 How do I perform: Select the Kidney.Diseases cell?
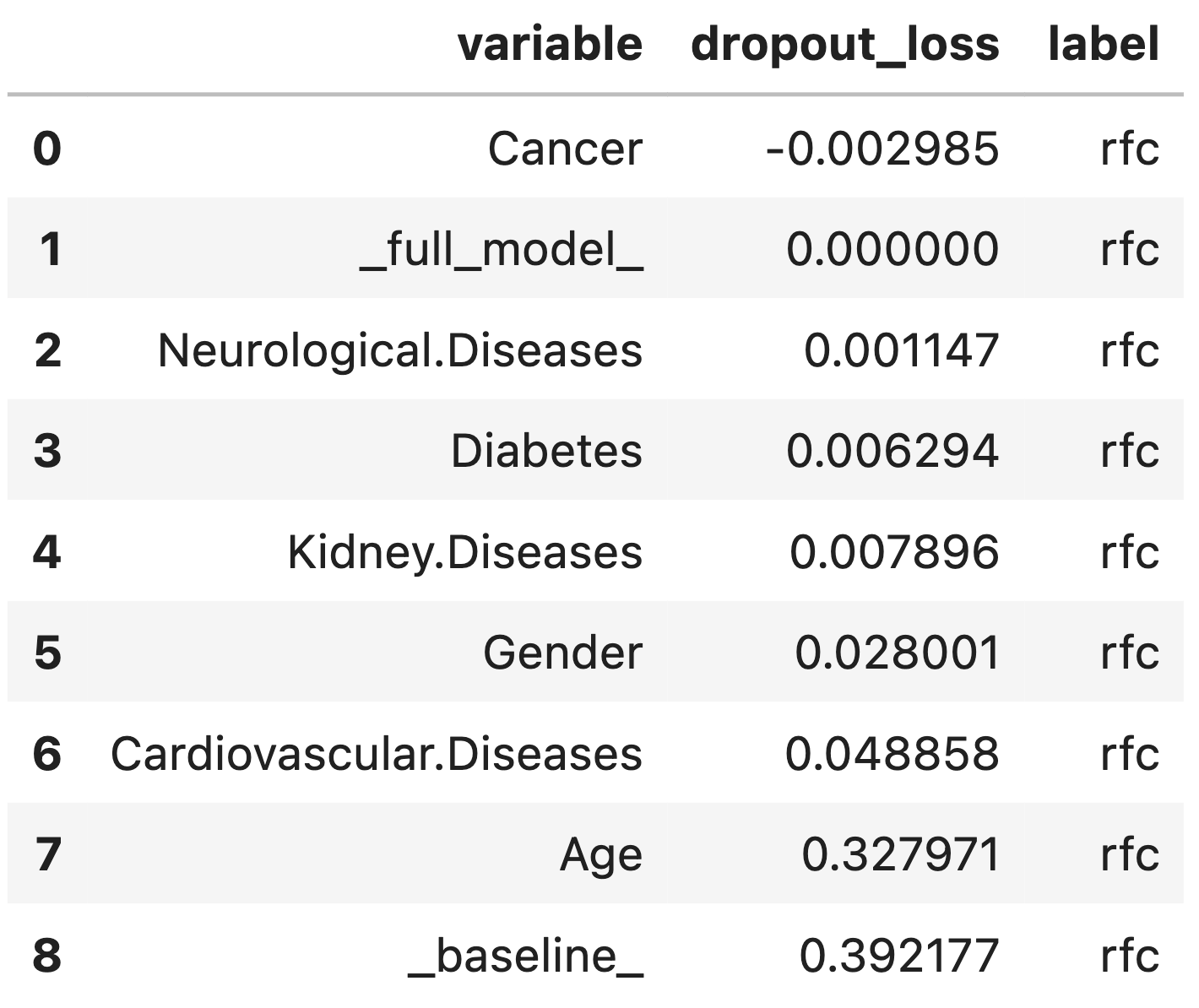[464, 552]
